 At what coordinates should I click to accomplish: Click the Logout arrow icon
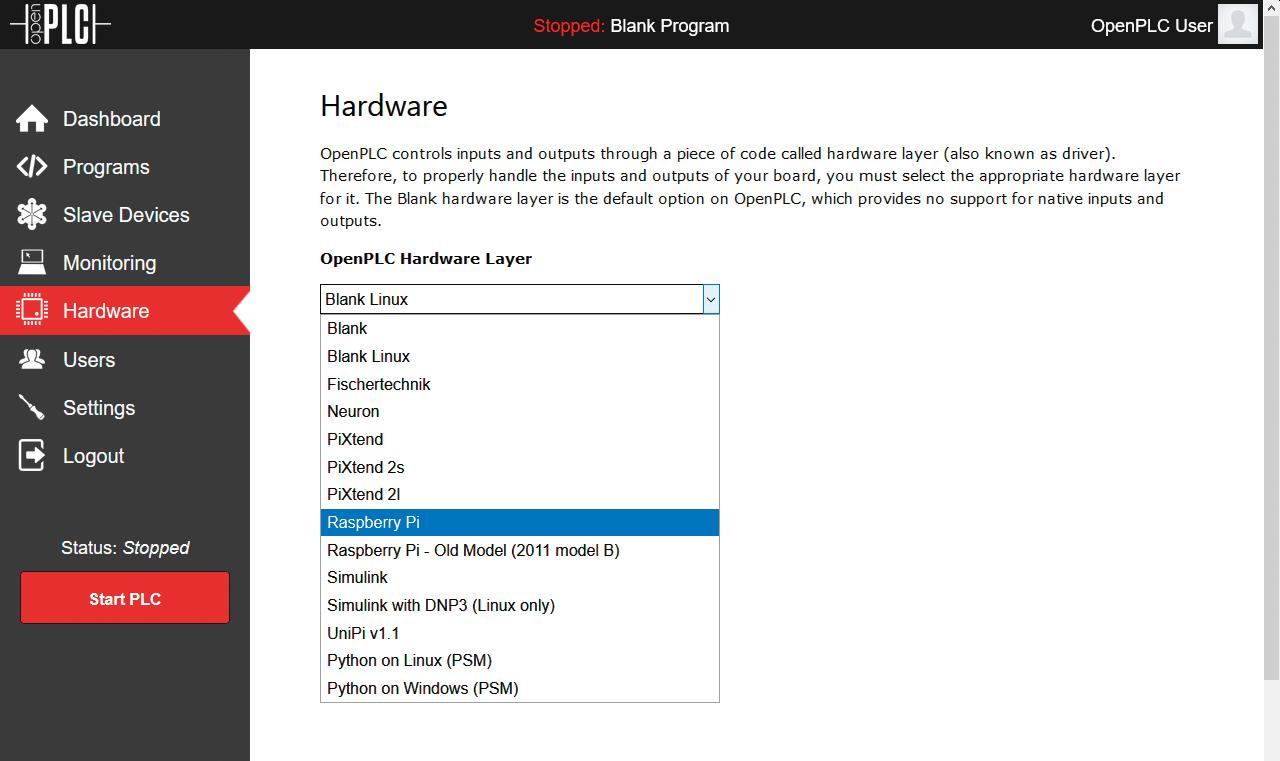(32, 455)
